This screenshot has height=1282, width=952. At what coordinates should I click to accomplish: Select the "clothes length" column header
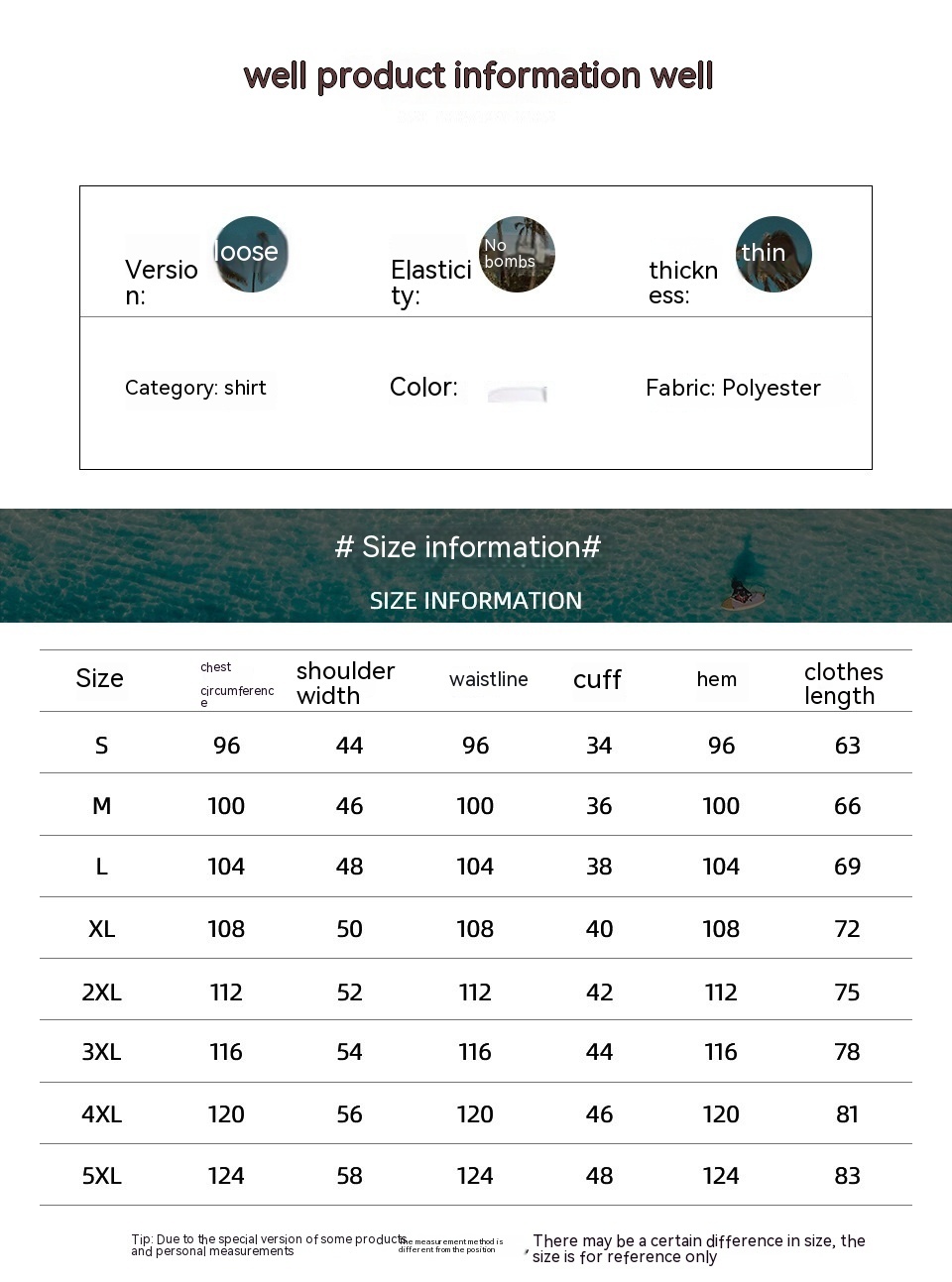pos(843,683)
